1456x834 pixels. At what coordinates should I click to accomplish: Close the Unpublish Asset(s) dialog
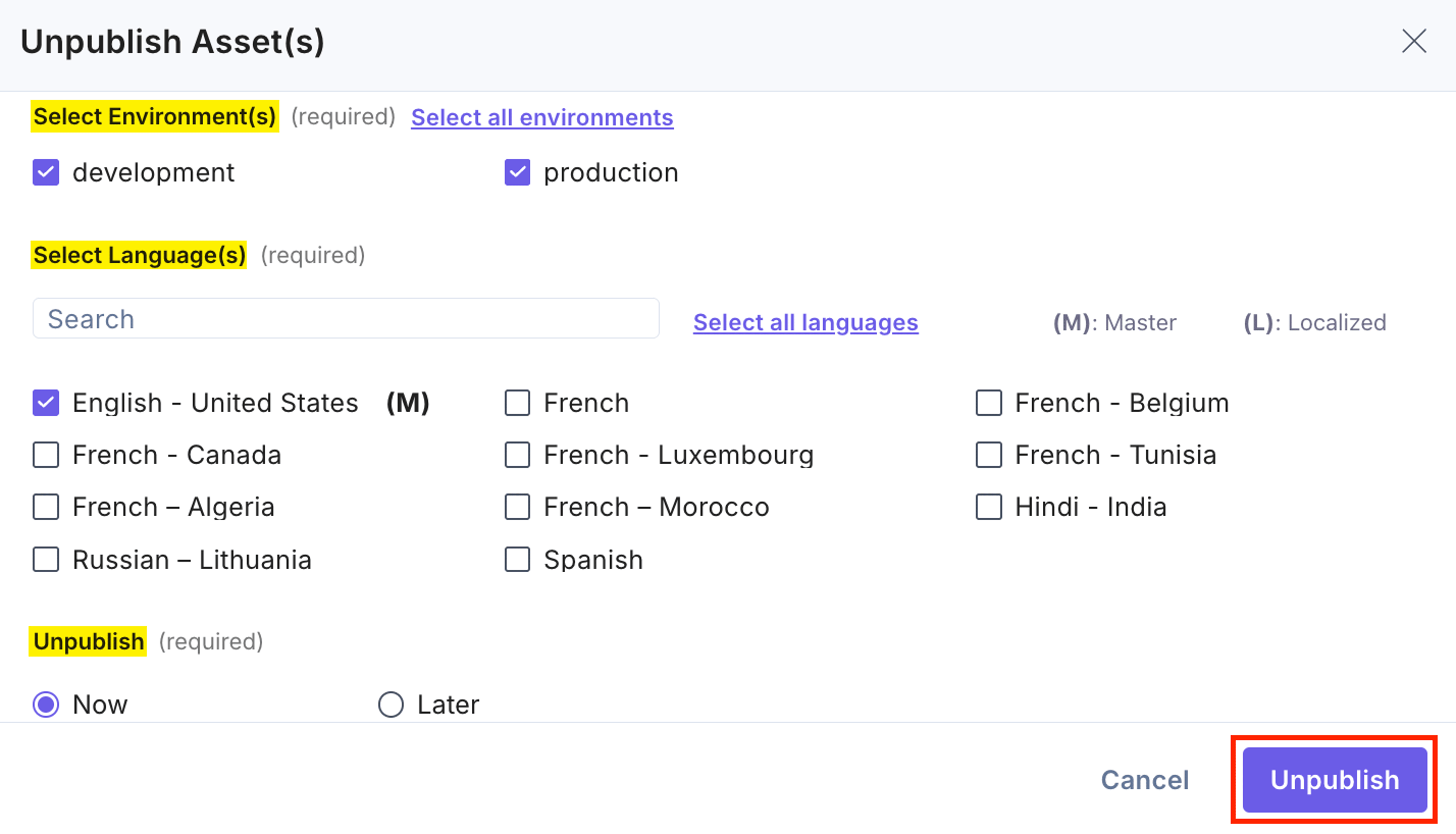click(x=1414, y=41)
